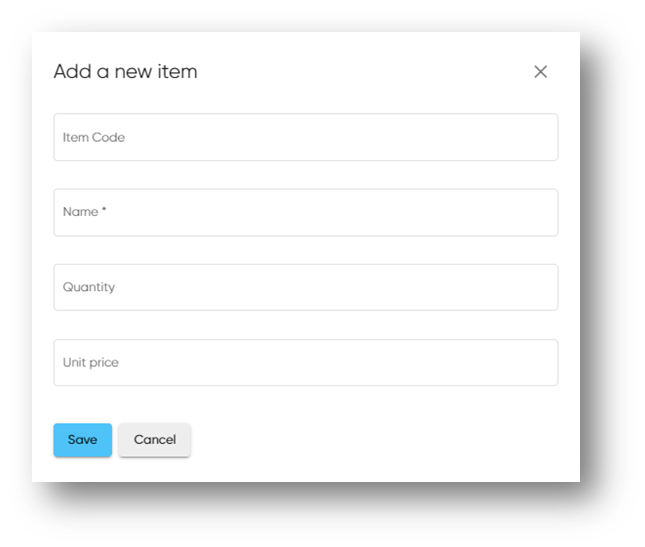
Task: Click the X icon beside the title
Action: 541,72
